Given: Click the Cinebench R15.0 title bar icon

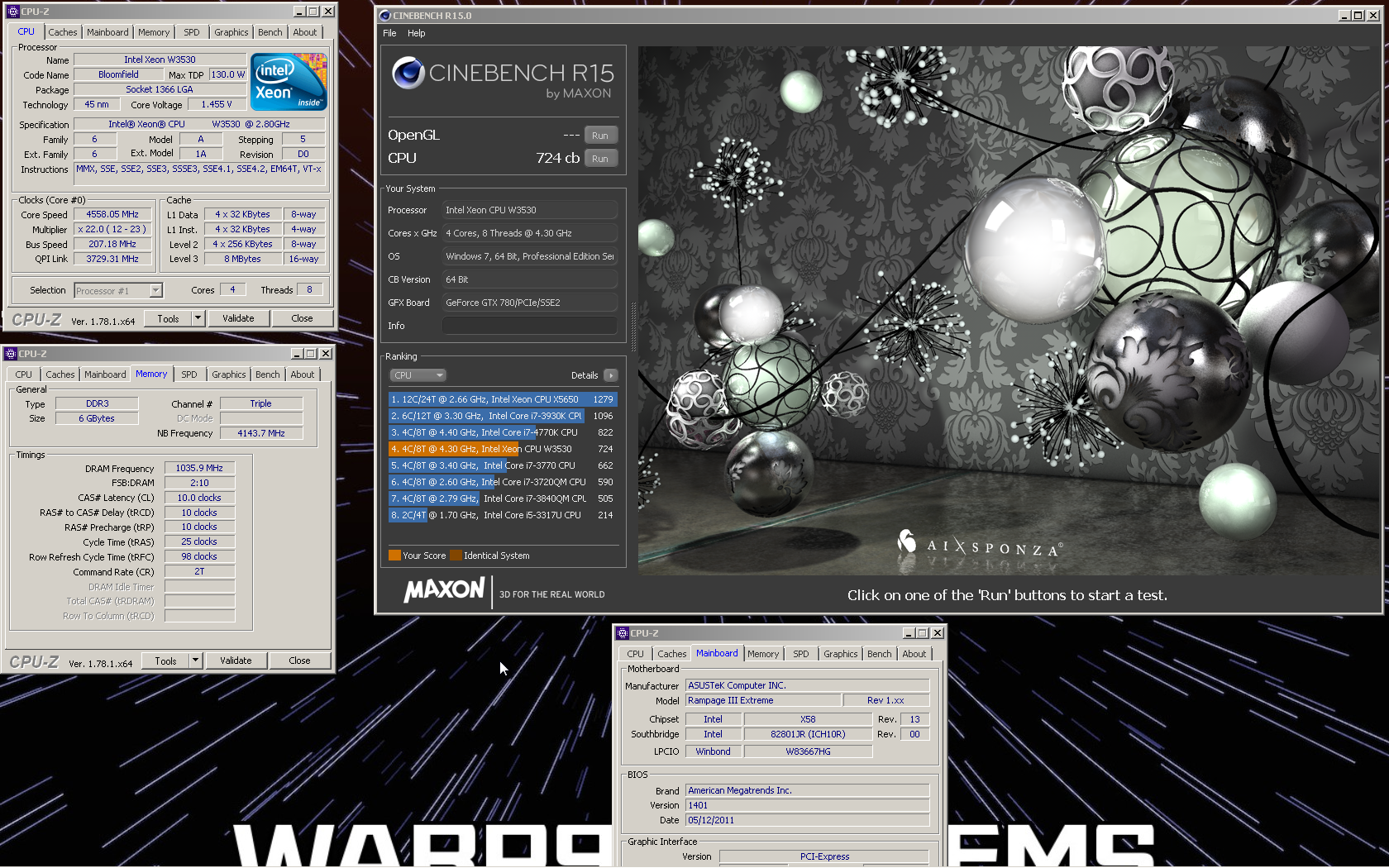Looking at the screenshot, I should click(384, 16).
